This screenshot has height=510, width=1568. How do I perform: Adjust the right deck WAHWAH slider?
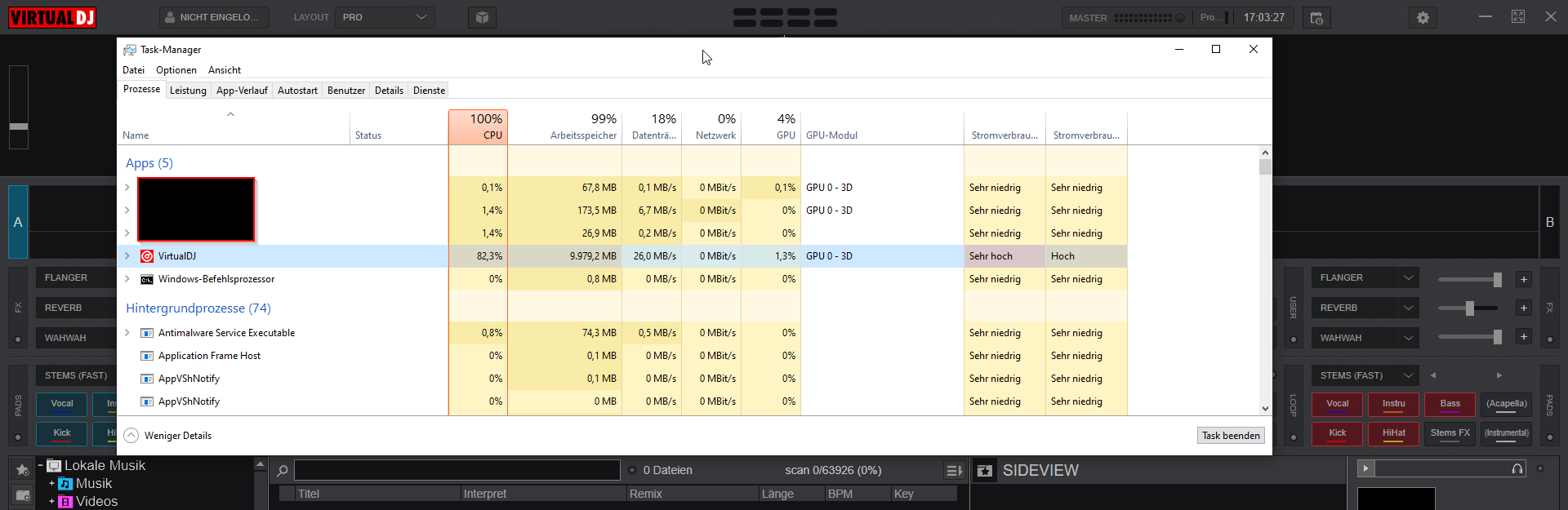pyautogui.click(x=1470, y=337)
